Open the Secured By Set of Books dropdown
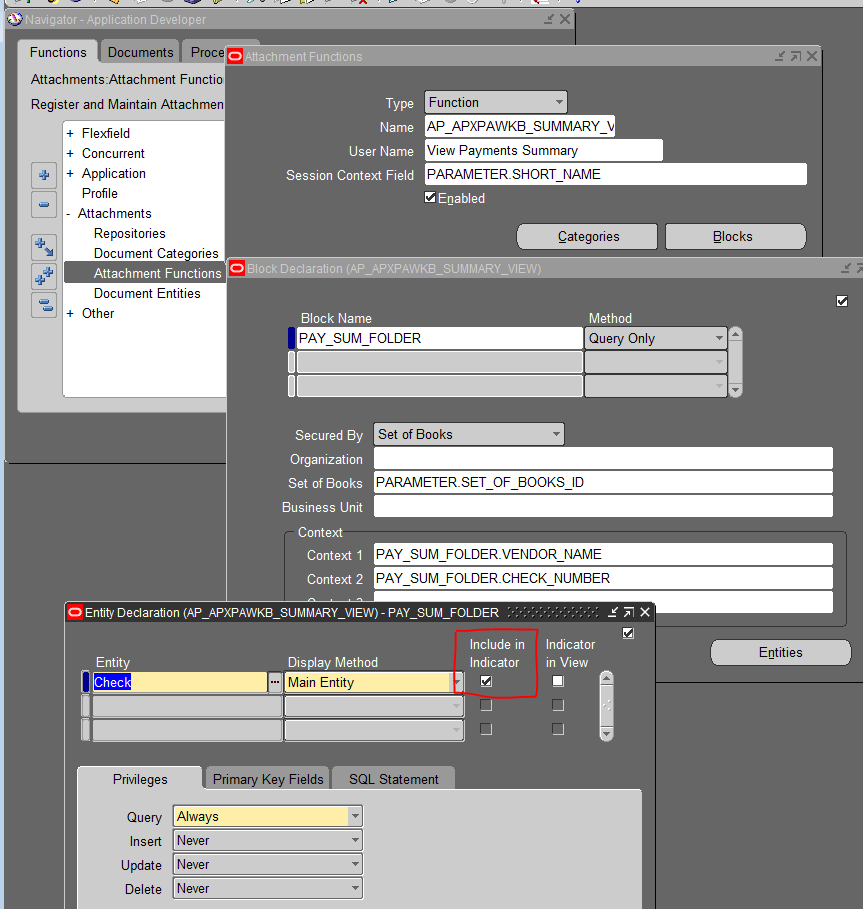This screenshot has width=863, height=909. pos(553,434)
